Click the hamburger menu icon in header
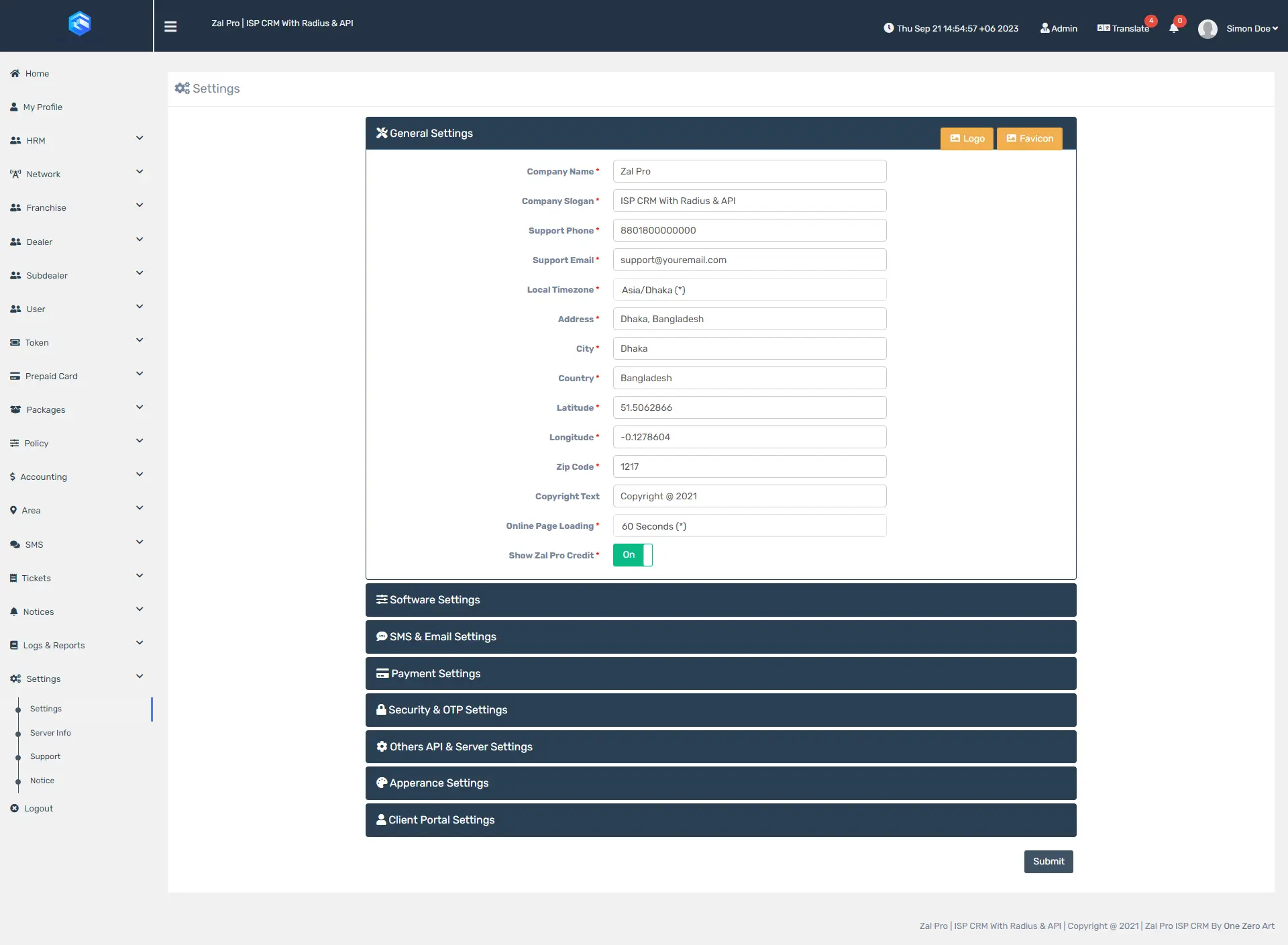The image size is (1288, 945). (170, 26)
